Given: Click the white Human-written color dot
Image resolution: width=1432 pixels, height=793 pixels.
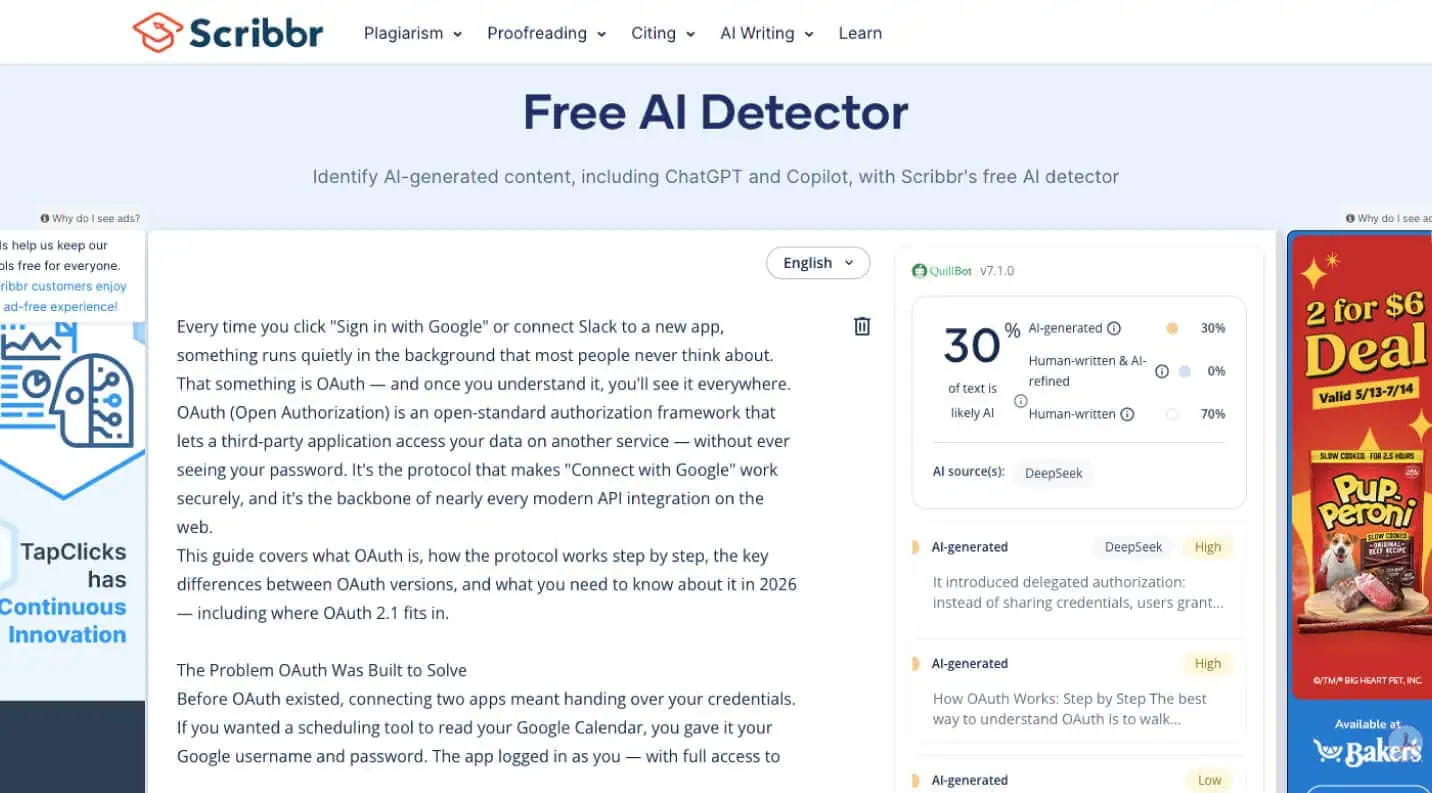Looking at the screenshot, I should tap(1172, 414).
